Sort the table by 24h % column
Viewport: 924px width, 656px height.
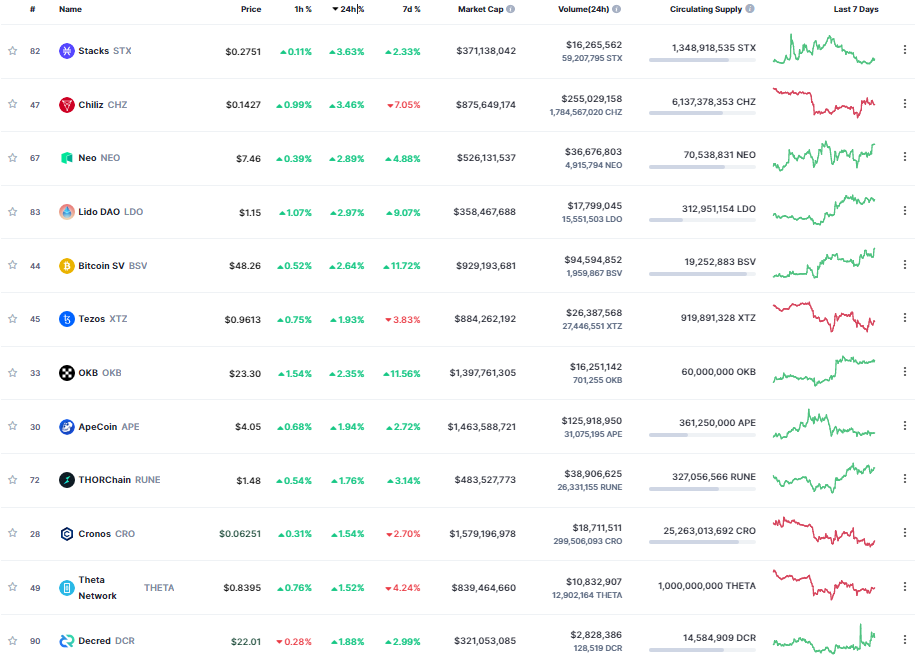click(x=348, y=9)
